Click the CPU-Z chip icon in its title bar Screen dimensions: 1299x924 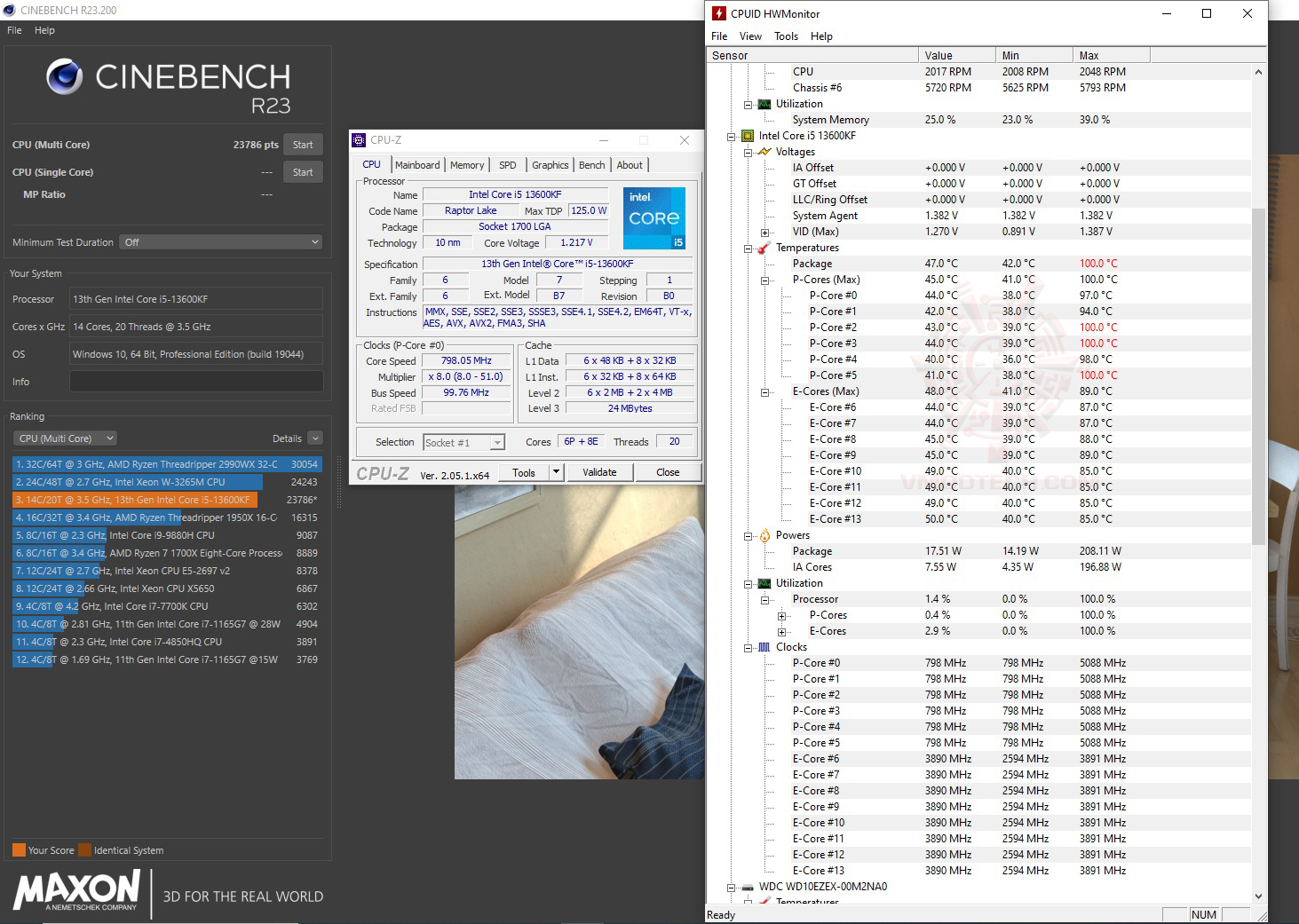click(359, 140)
